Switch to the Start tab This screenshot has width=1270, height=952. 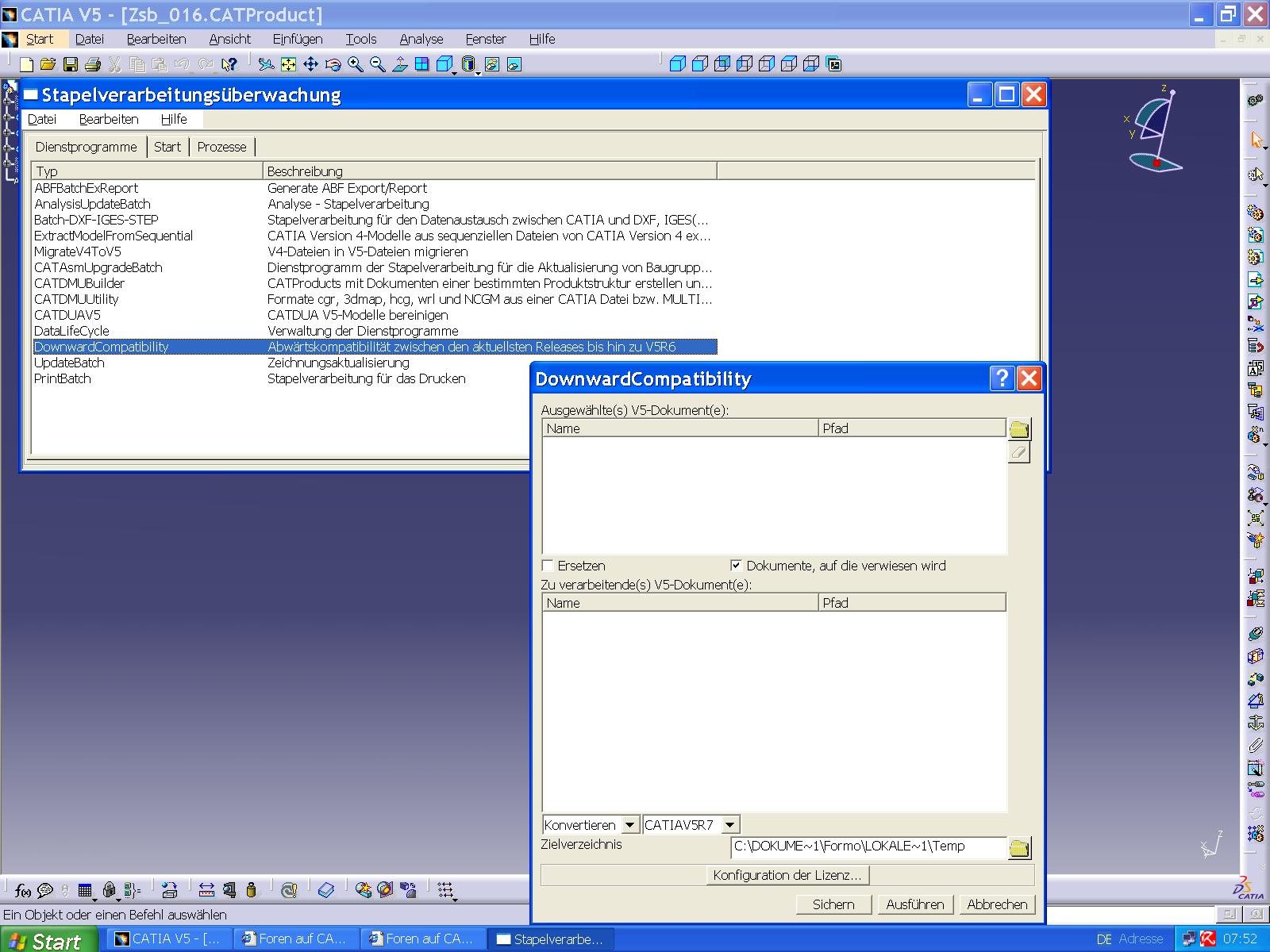167,147
